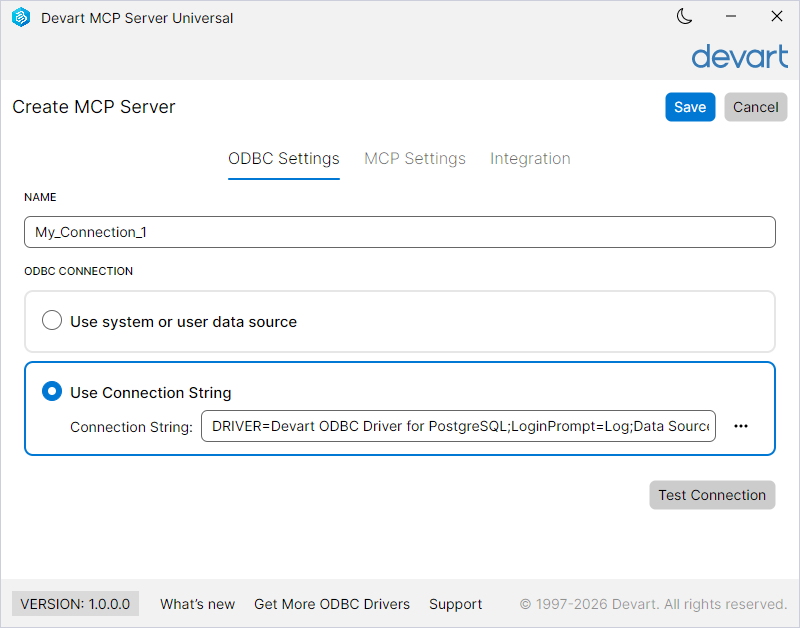
Task: Close the Devart MCP Server window
Action: click(777, 16)
